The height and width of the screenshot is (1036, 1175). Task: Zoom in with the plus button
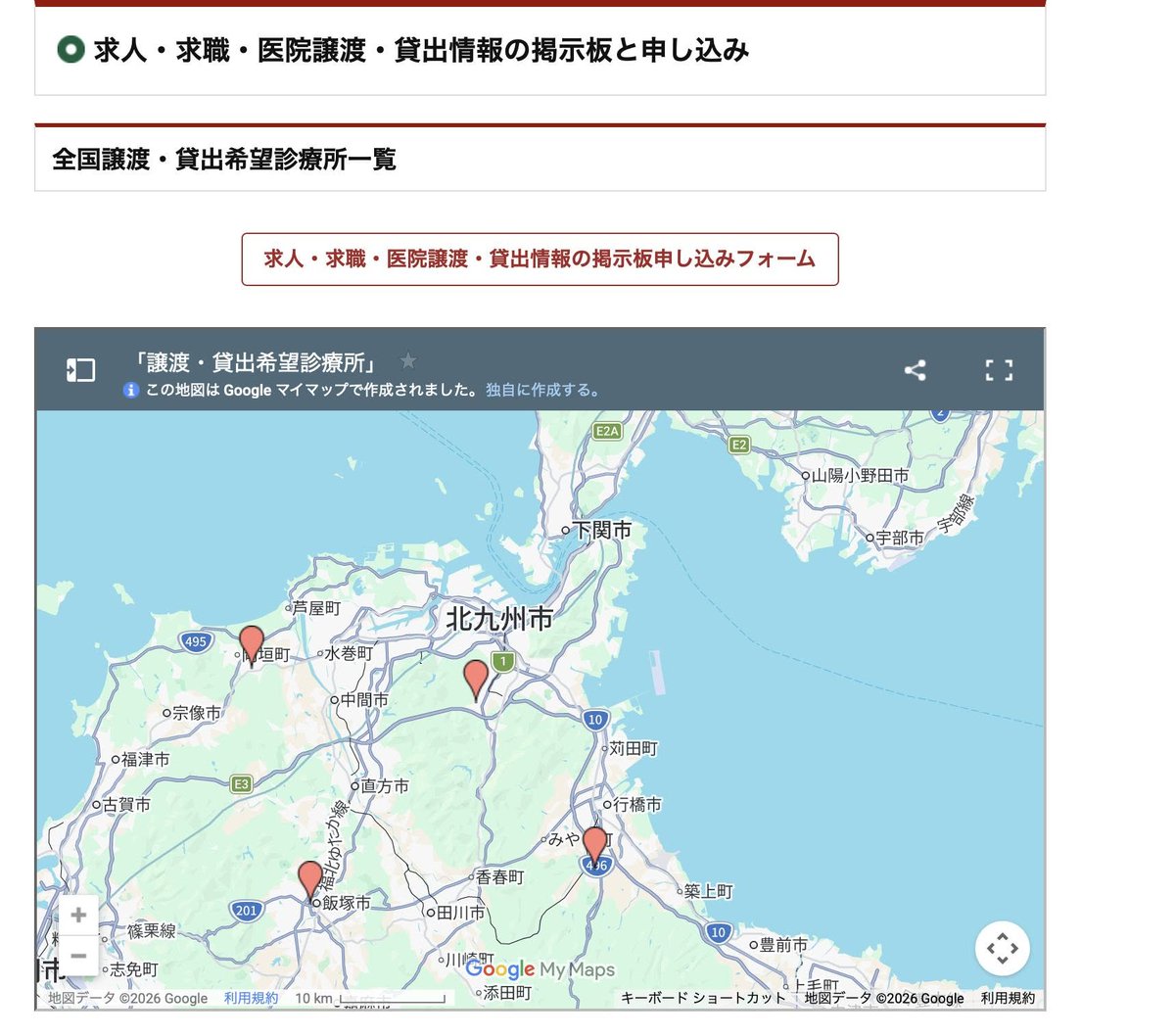[x=78, y=916]
